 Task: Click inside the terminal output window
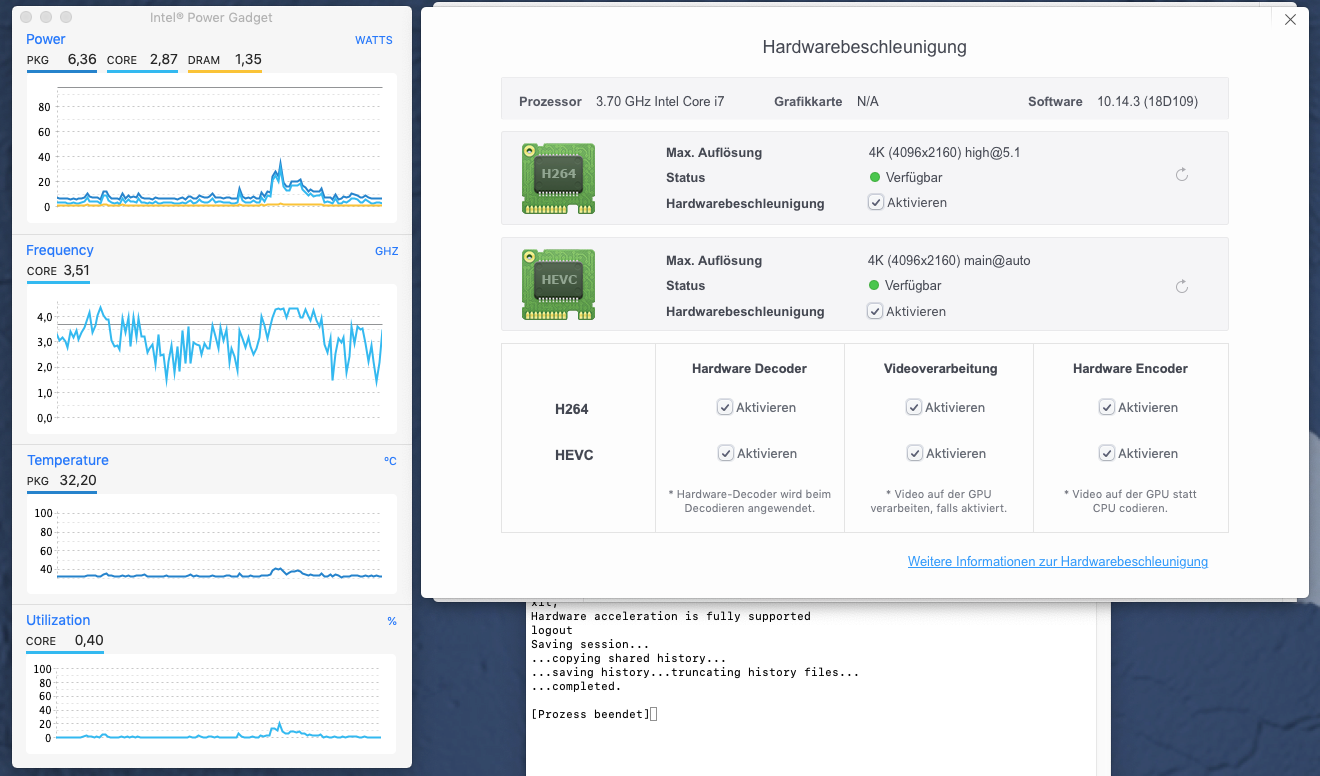tap(818, 690)
